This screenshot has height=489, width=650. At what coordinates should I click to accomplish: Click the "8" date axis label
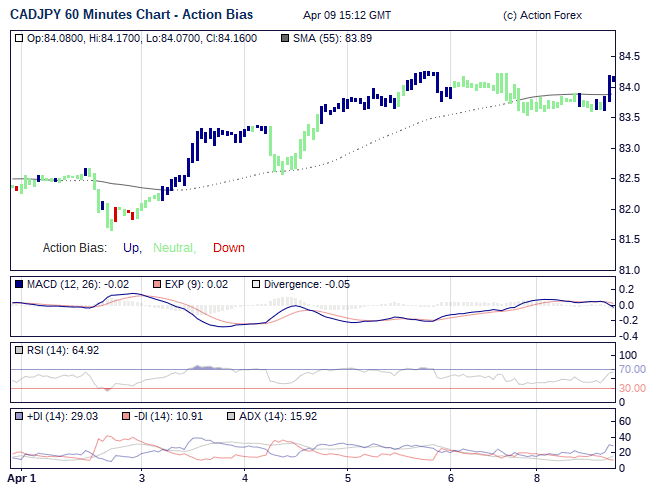click(537, 478)
